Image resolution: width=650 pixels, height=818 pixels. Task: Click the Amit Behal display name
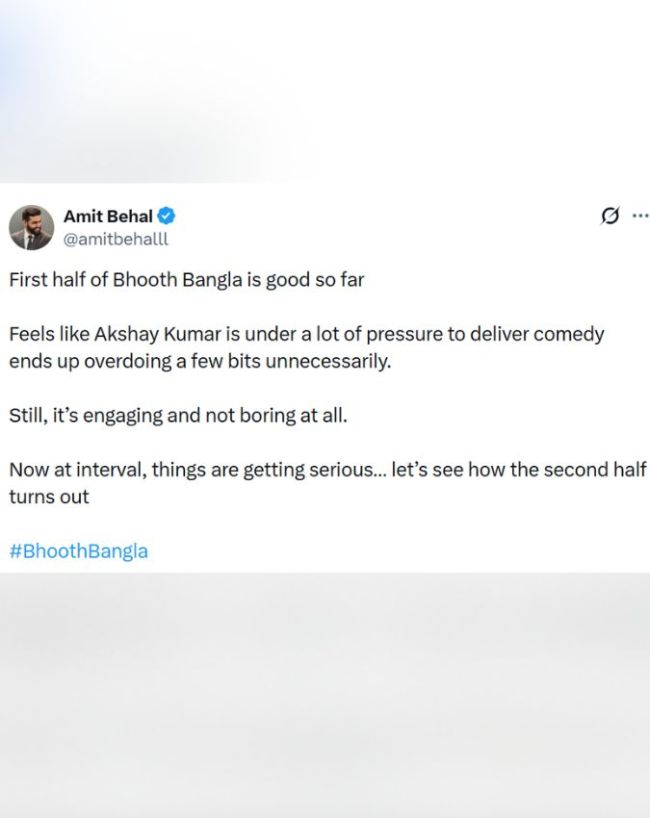(108, 216)
